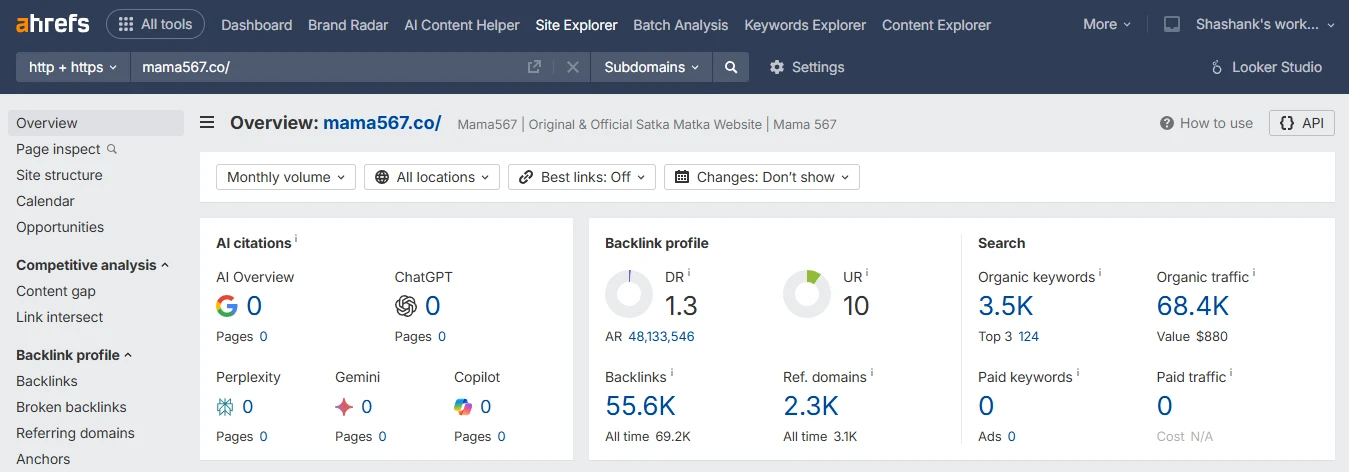This screenshot has height=472, width=1349.
Task: Open Shashank's workspace dropdown
Action: (1265, 24)
